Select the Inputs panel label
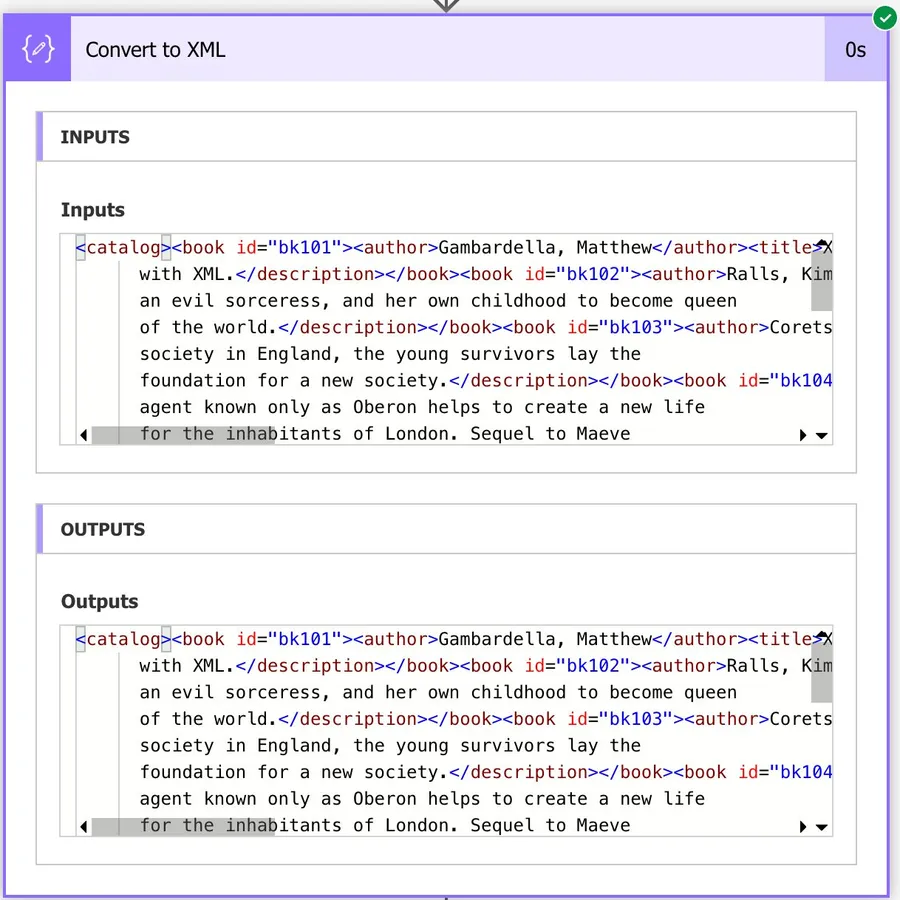The height and width of the screenshot is (900, 900). pos(92,210)
